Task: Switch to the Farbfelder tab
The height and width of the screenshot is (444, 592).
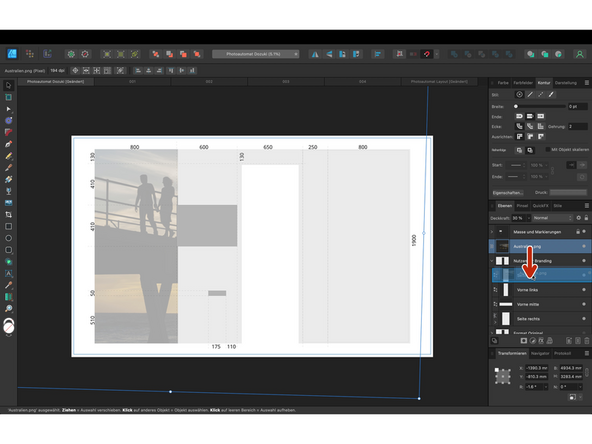Action: click(x=523, y=83)
